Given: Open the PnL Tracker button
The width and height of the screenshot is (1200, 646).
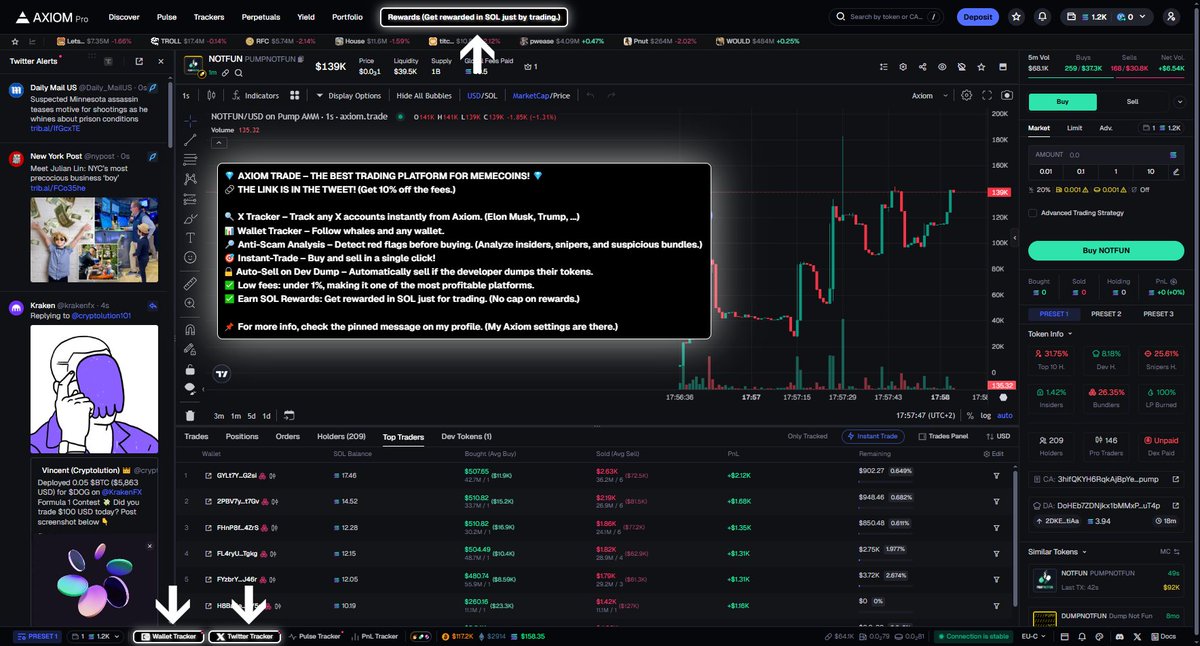Looking at the screenshot, I should click(x=374, y=636).
